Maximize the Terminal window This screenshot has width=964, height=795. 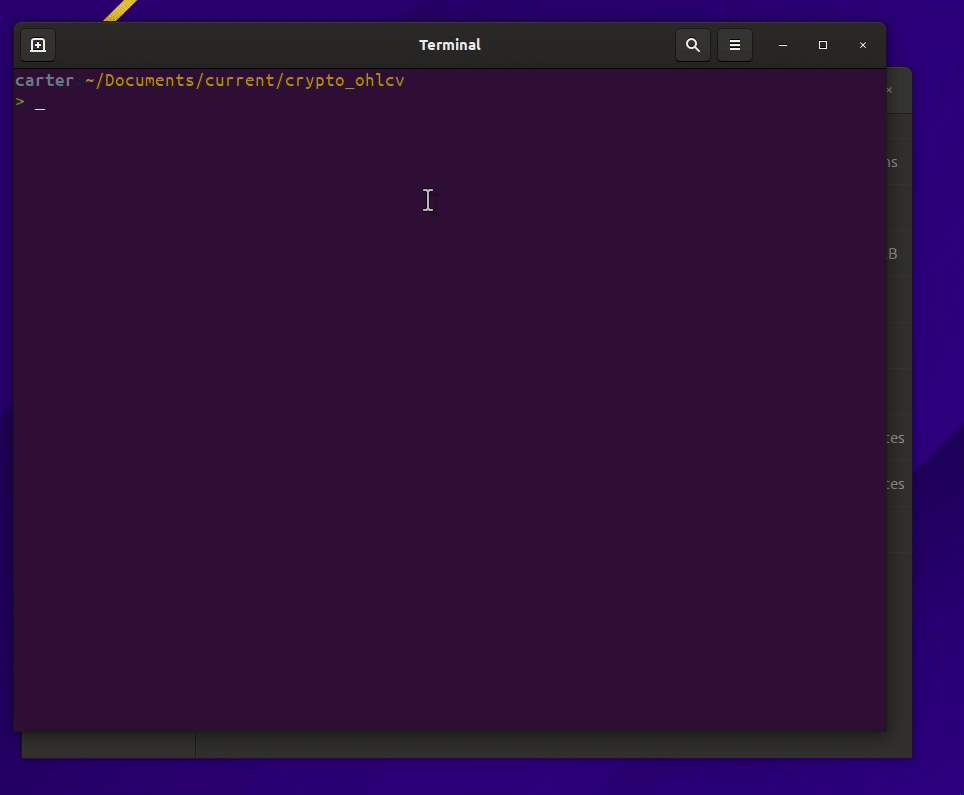tap(823, 45)
